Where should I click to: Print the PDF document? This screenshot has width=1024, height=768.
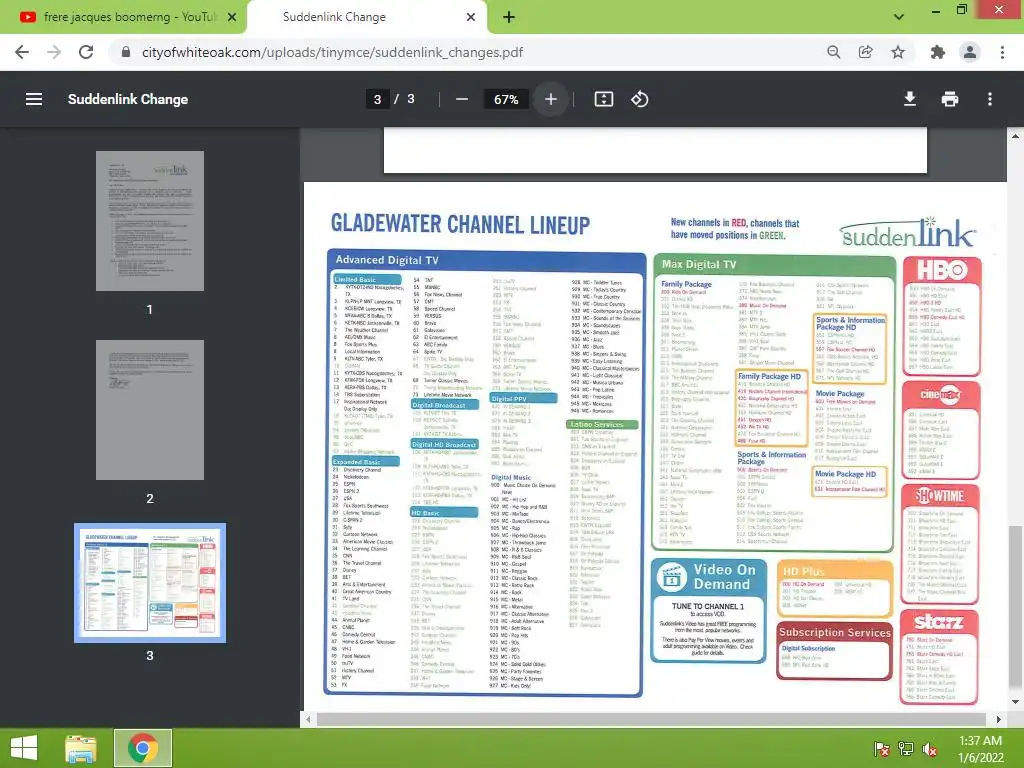(x=950, y=99)
